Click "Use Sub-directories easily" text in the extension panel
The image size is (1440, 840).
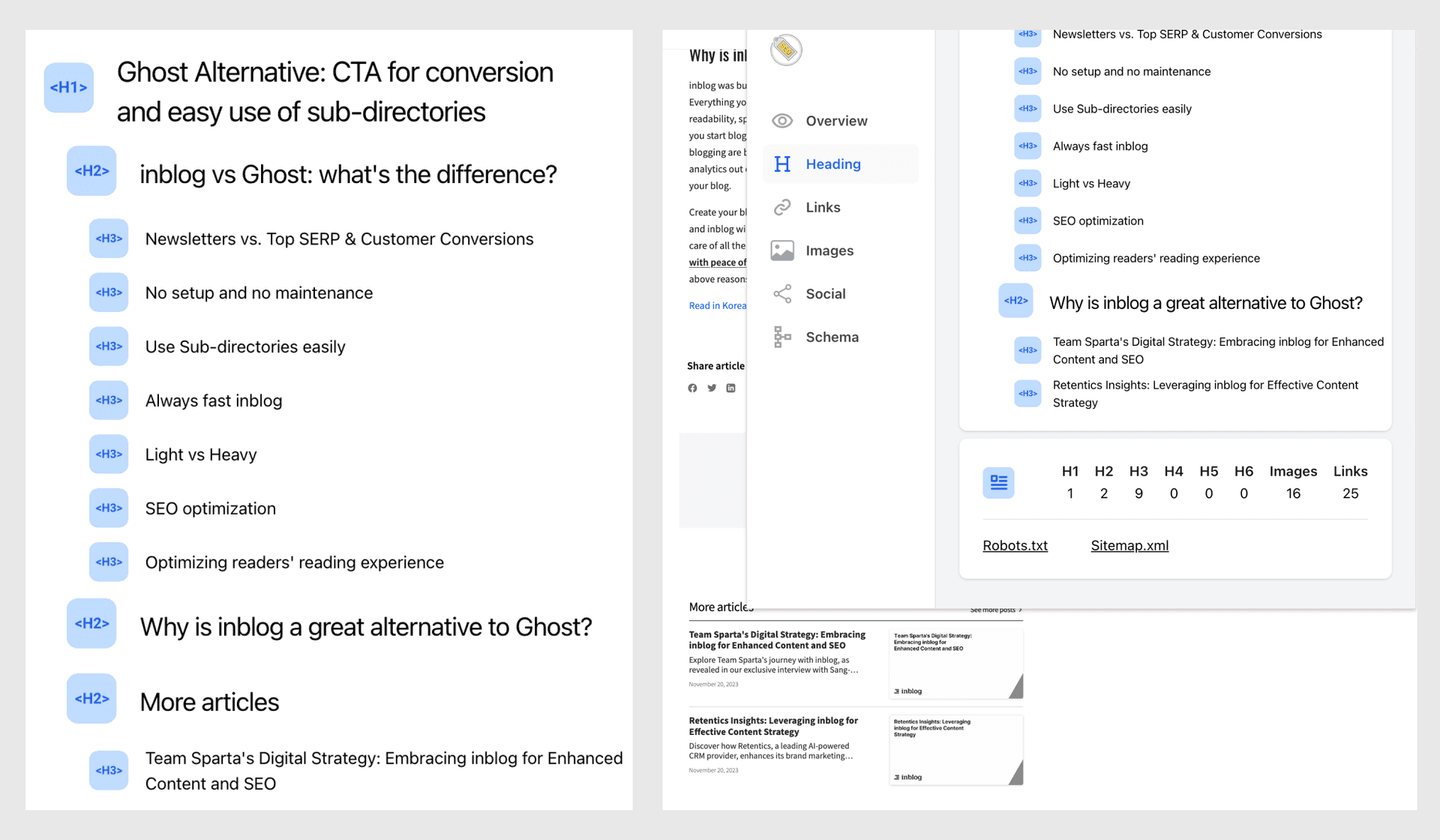(x=1122, y=109)
